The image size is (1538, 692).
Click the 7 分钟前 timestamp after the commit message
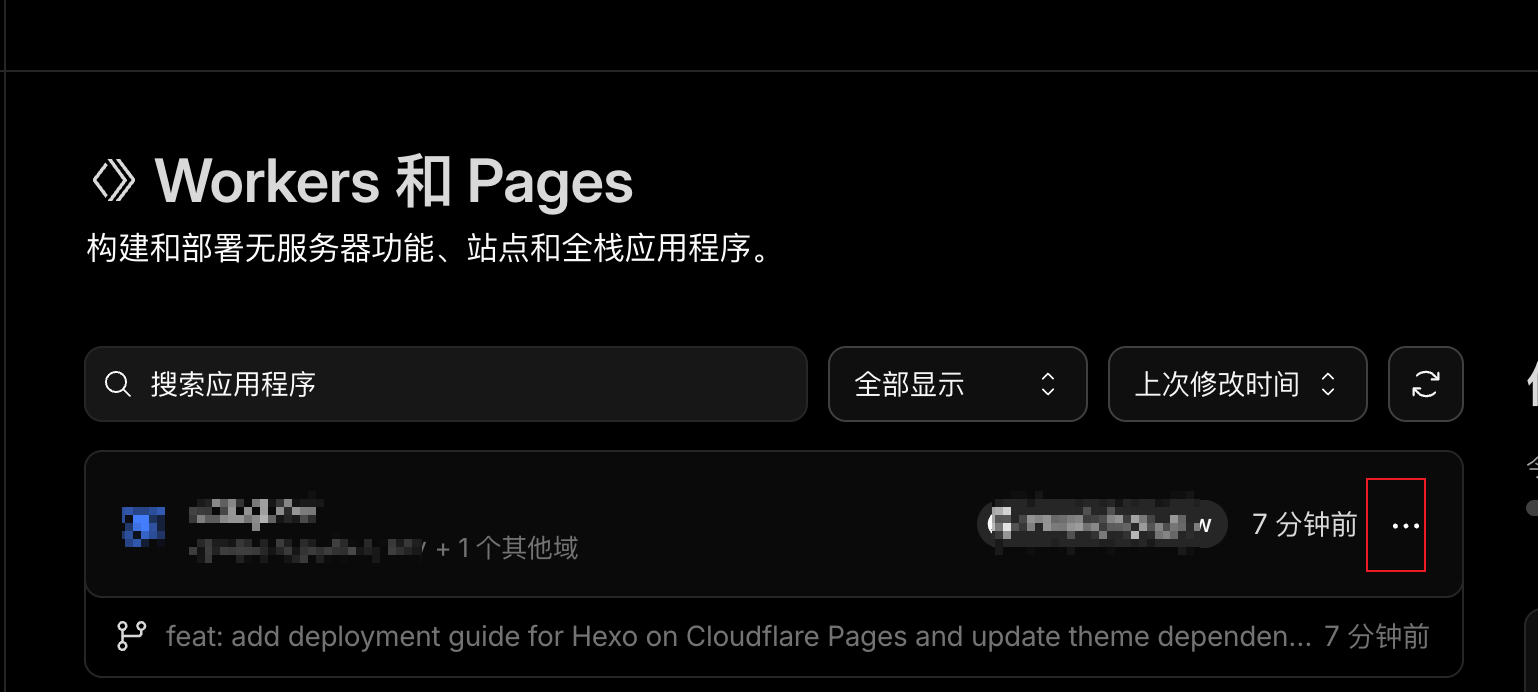point(1376,636)
